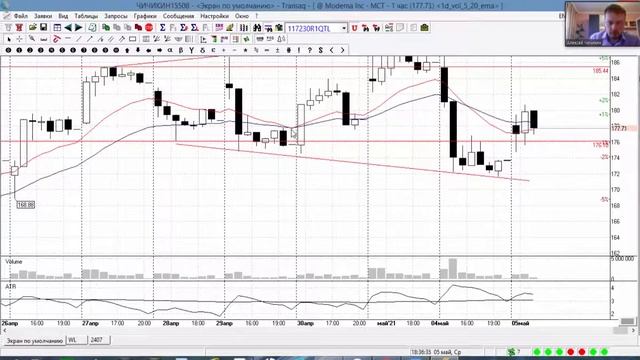Viewport: 640px width, 360px height.
Task: Click the question mark symbol marker
Action: 310,50
